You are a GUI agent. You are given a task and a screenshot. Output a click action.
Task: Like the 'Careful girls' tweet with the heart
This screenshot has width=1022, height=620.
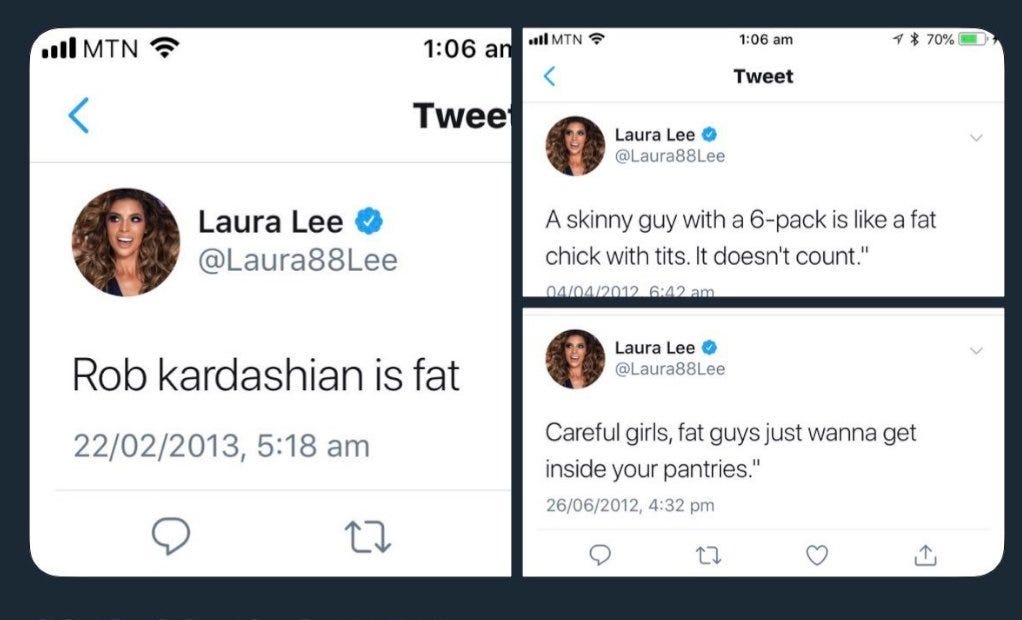[817, 556]
